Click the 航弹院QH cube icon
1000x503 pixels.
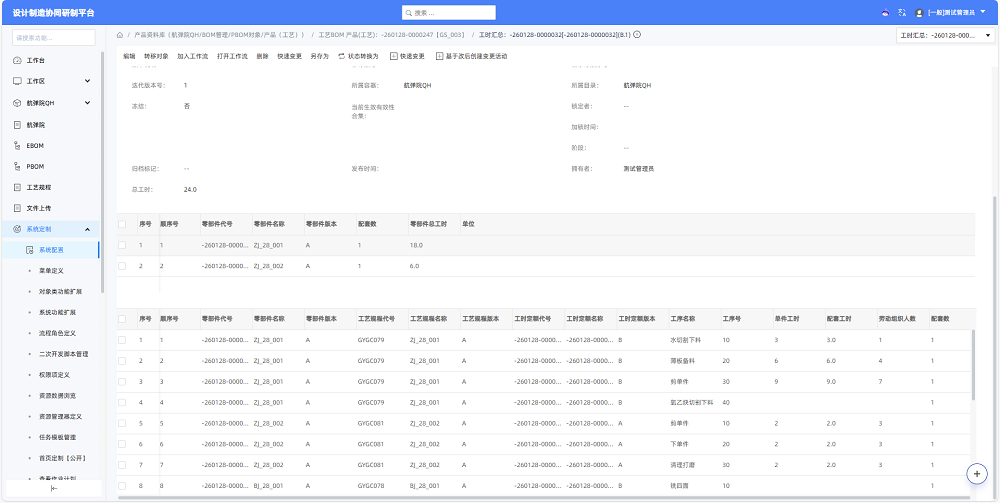[x=18, y=103]
